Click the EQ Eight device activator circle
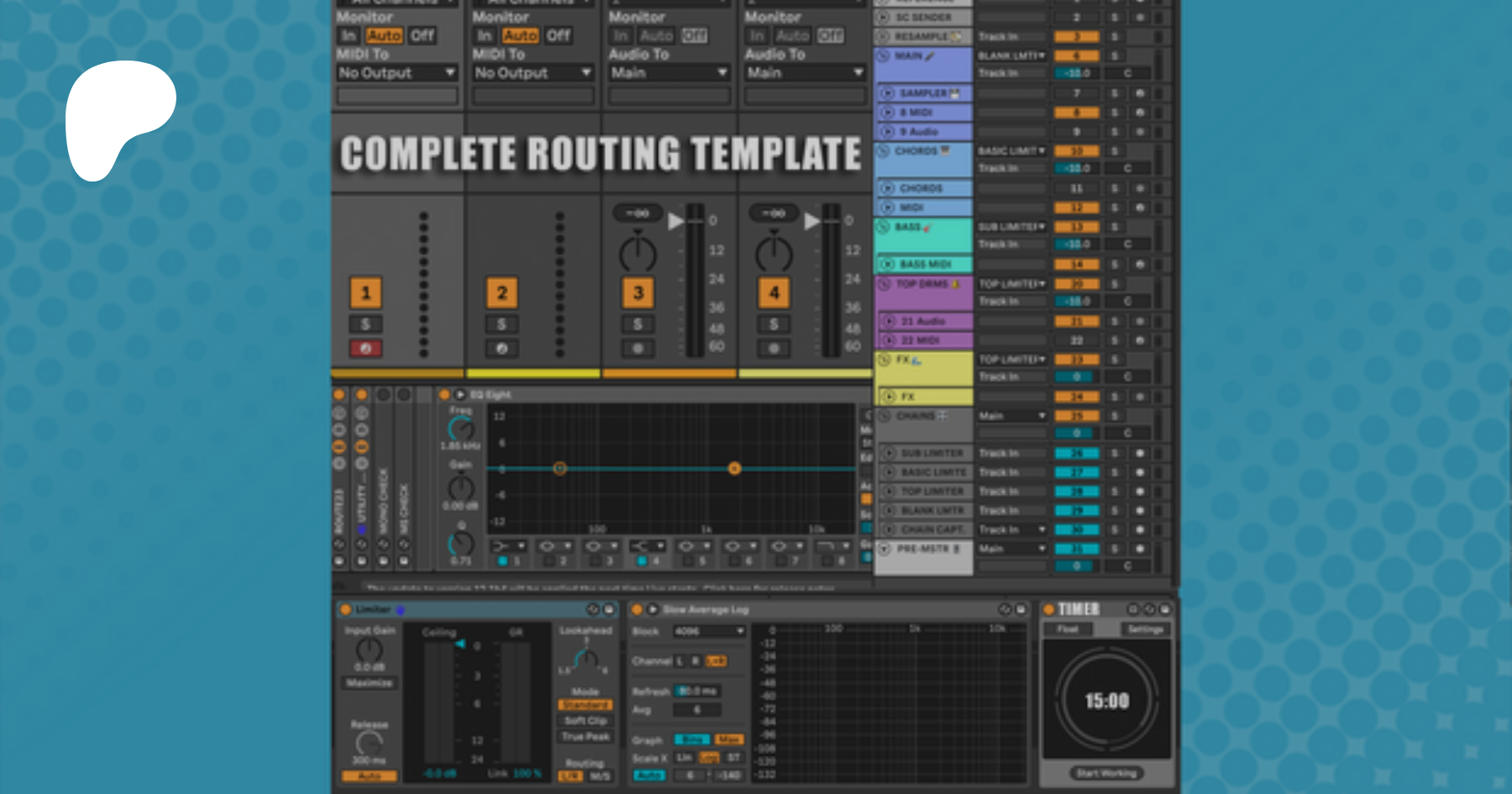1512x794 pixels. (x=444, y=394)
